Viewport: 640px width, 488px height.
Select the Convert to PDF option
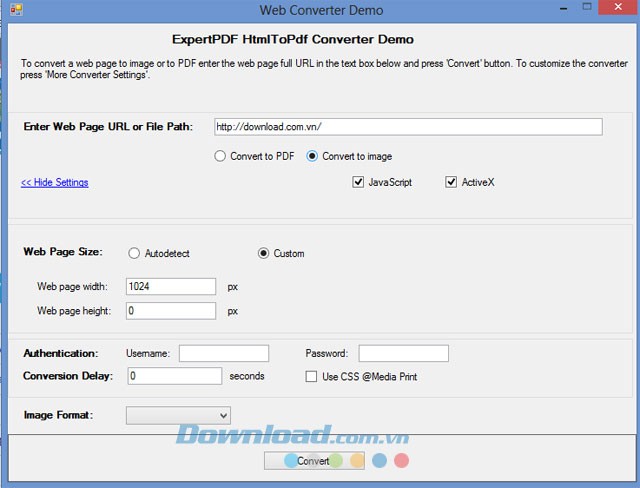coord(221,156)
